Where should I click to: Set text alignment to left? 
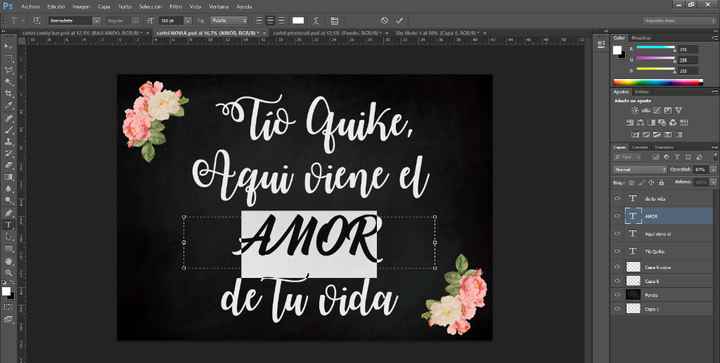click(259, 21)
